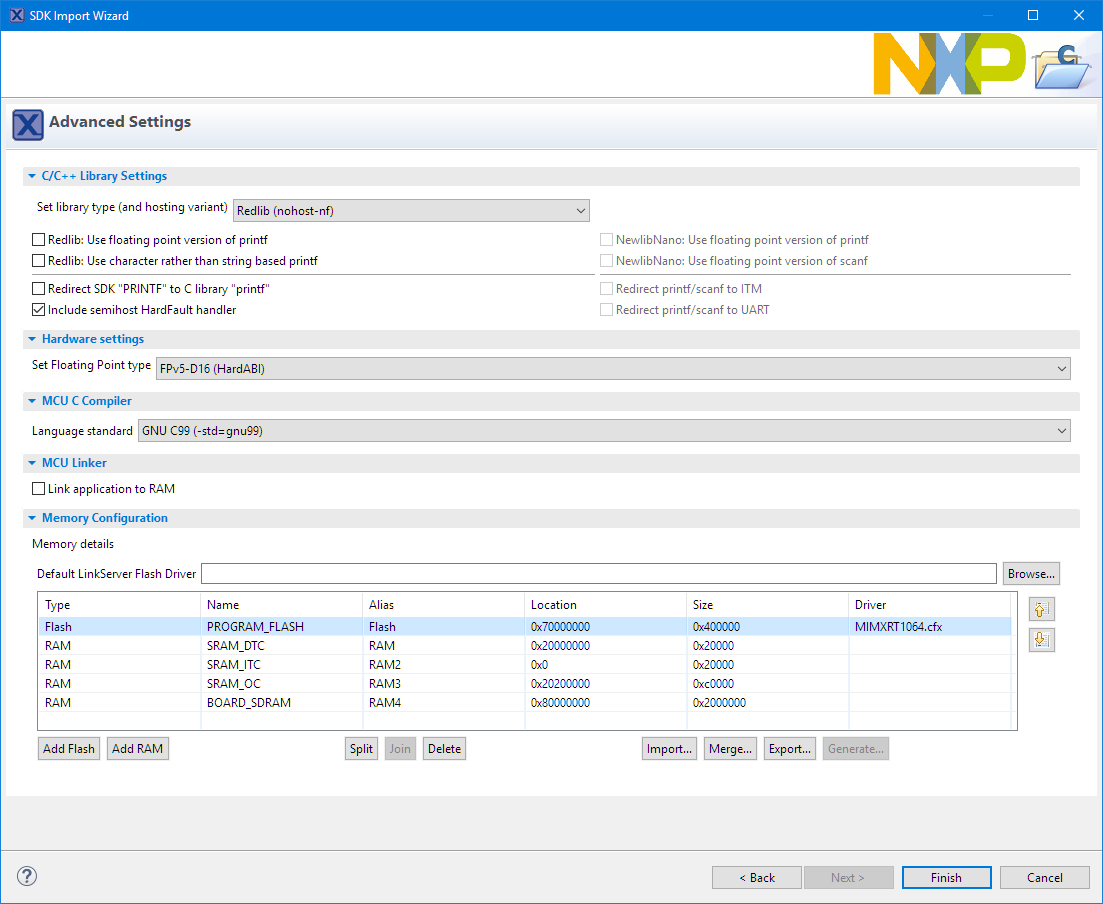Toggle Link application to RAM checkbox

coord(39,489)
